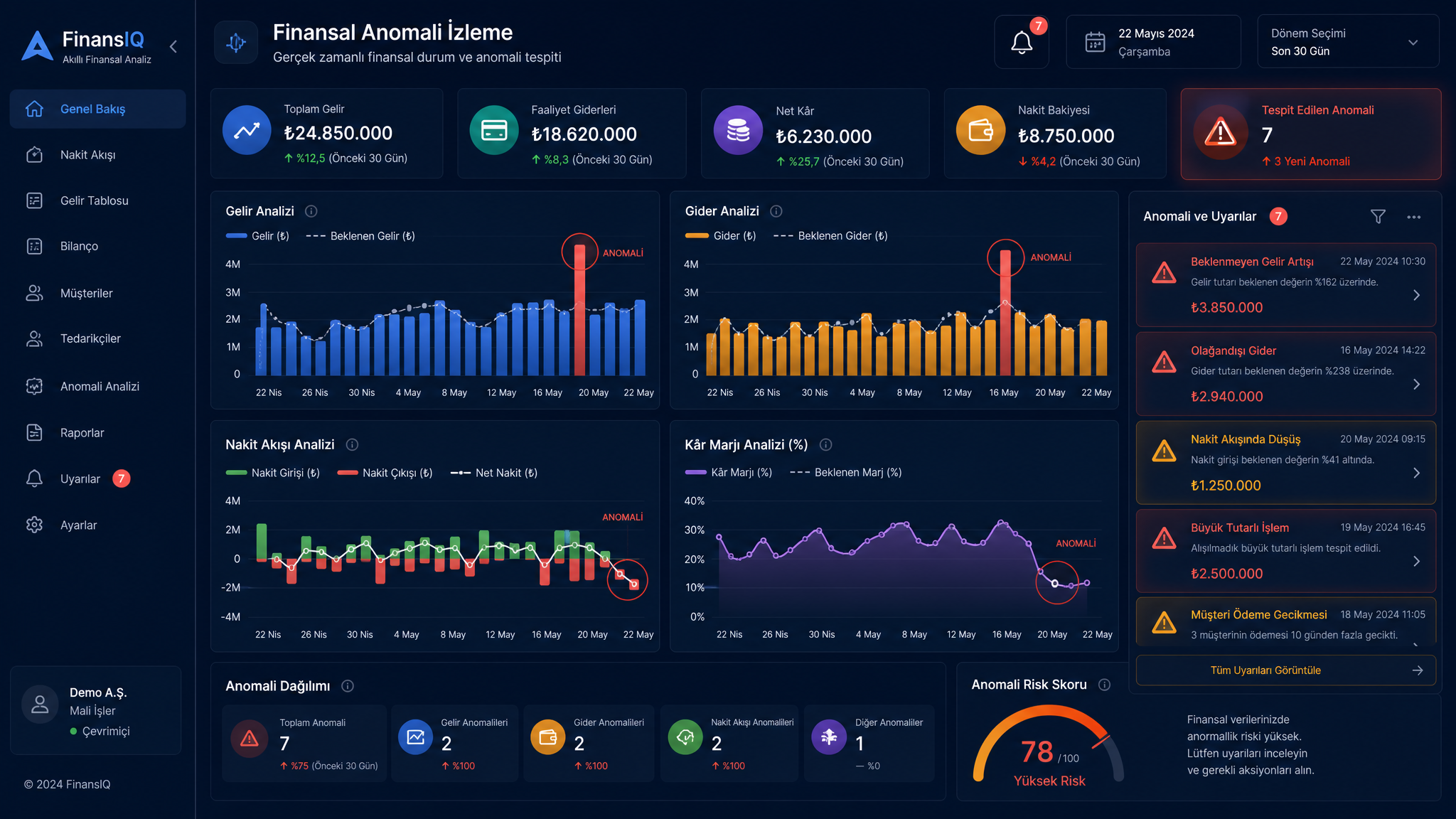Image resolution: width=1456 pixels, height=819 pixels.
Task: Toggle the Gider (₺) legend series
Action: point(720,236)
